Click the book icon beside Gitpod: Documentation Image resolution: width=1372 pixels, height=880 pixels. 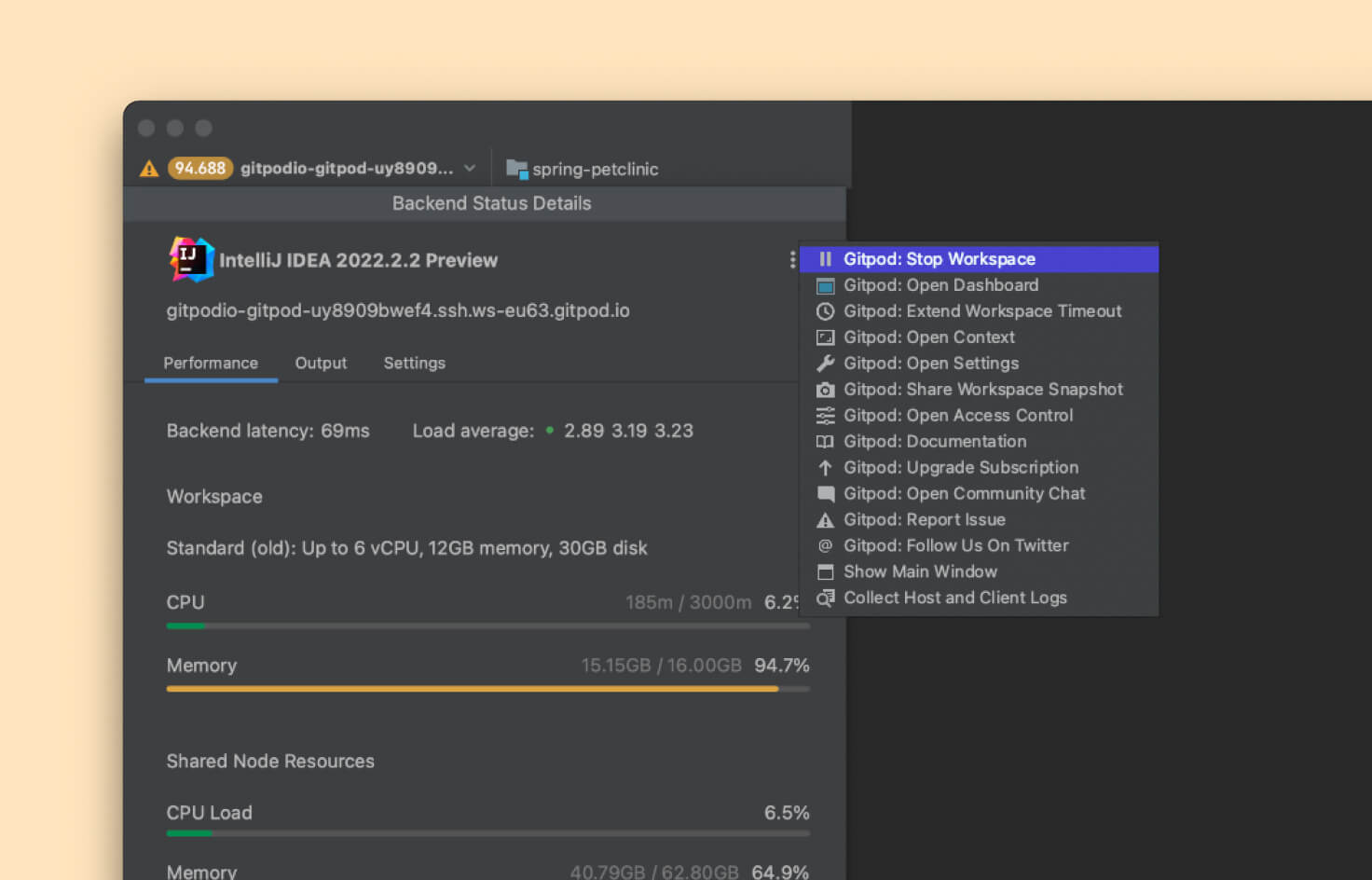pos(825,442)
